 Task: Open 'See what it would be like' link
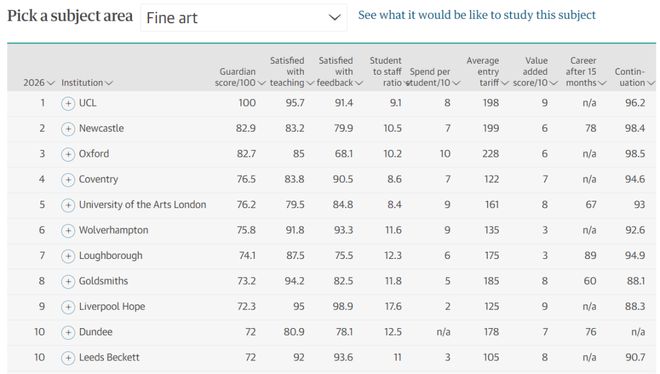click(x=476, y=15)
